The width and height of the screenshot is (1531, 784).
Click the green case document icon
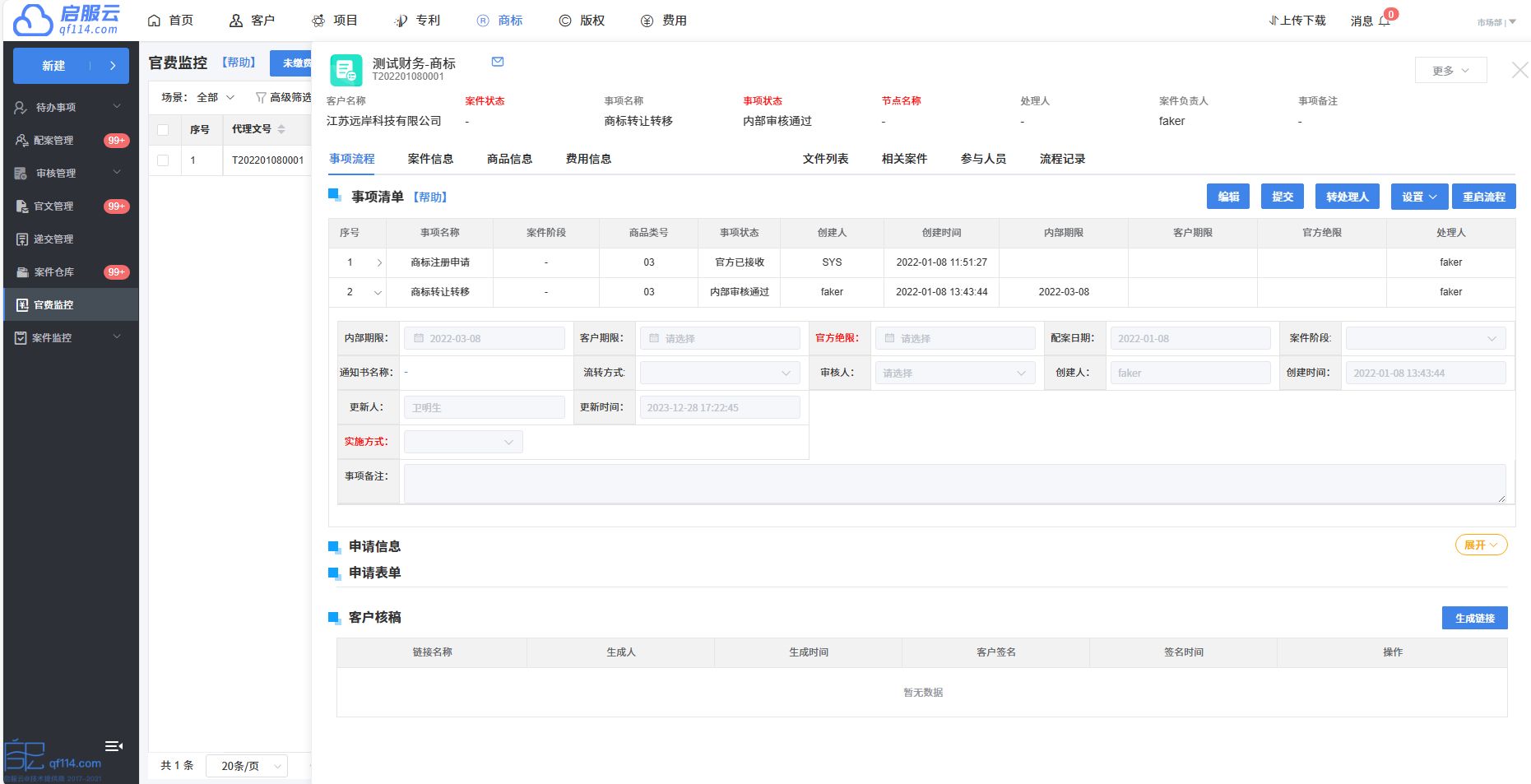346,70
